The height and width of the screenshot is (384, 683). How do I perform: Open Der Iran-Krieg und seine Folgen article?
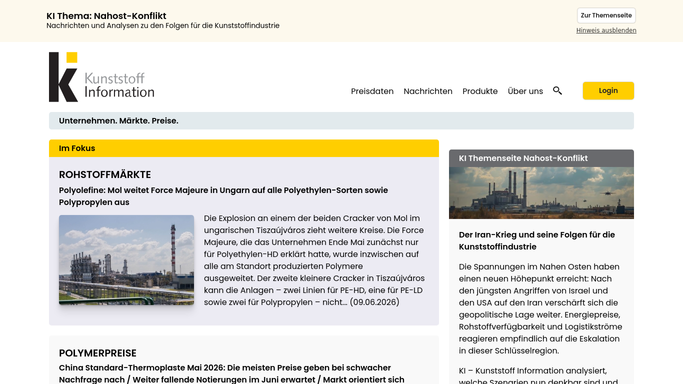tap(537, 240)
